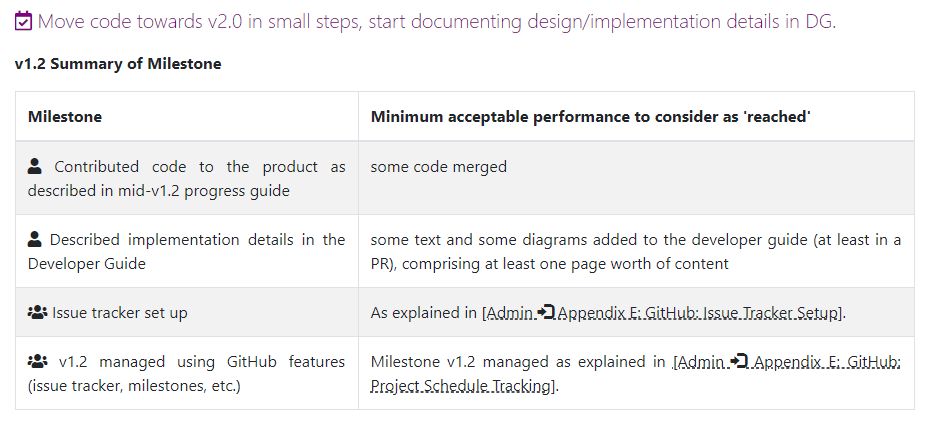The height and width of the screenshot is (421, 928).
Task: Click arrow icon in Issue Tracker Setup link
Action: (x=546, y=313)
